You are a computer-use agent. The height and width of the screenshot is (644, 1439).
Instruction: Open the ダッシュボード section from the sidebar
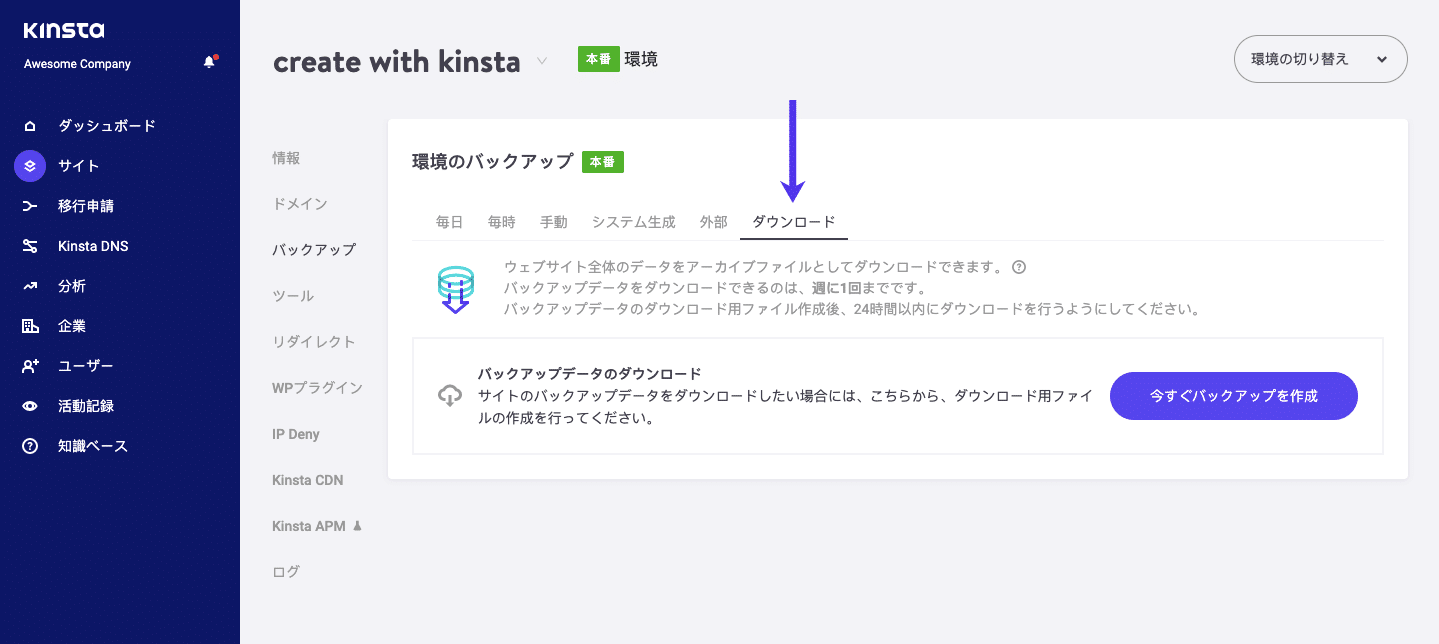(x=29, y=125)
